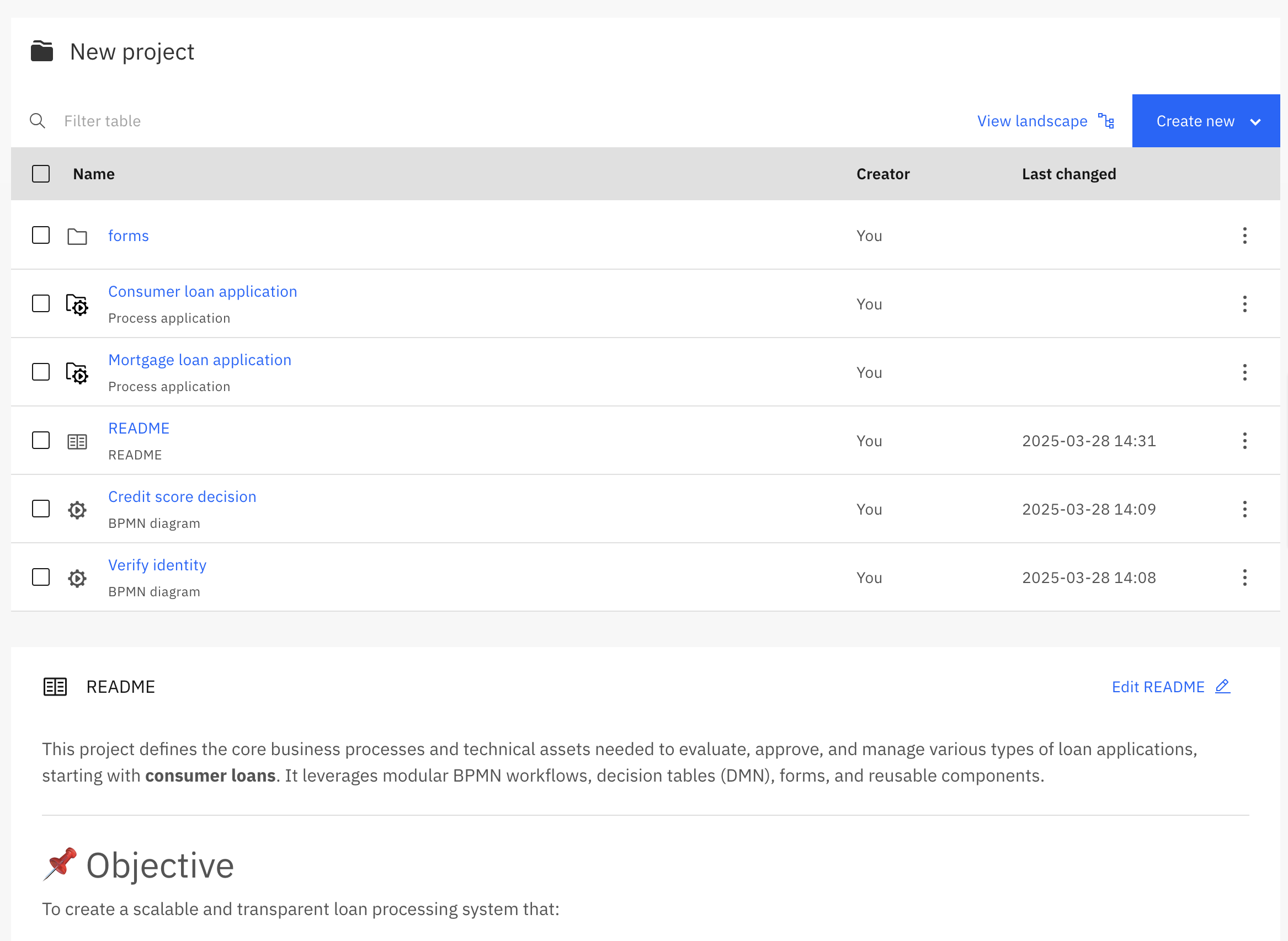Open the Consumer loan application link
Screen dimensions: 1288x941
pos(203,291)
